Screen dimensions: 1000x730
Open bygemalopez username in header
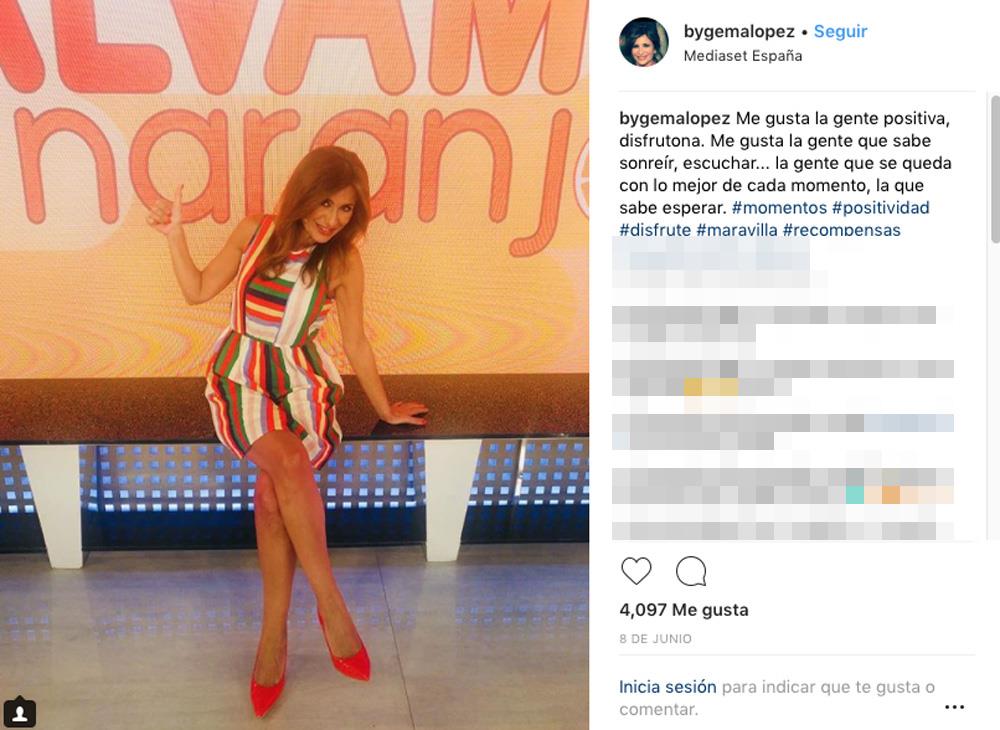point(739,31)
